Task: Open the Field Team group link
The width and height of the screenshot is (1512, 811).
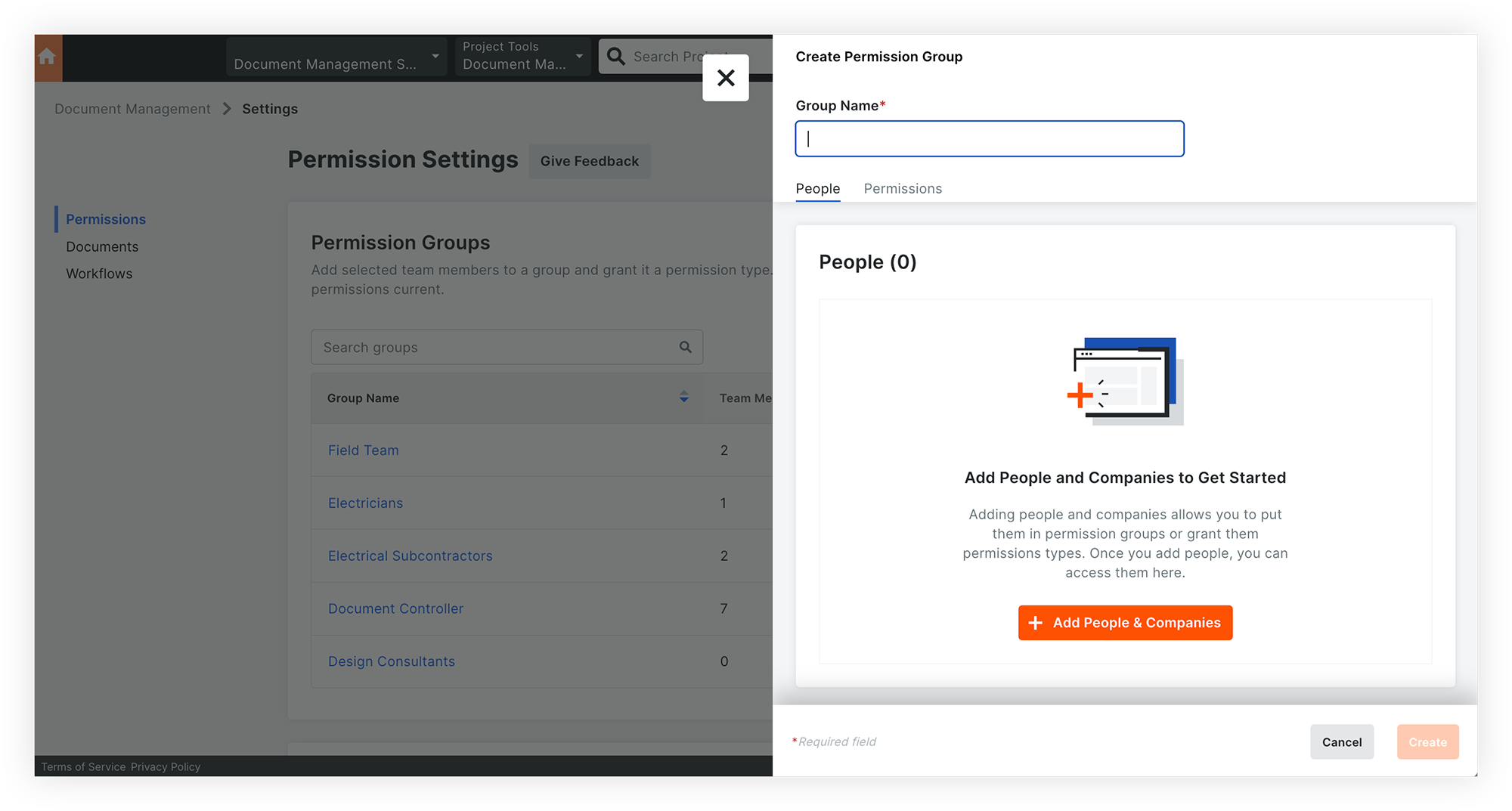Action: tap(363, 450)
